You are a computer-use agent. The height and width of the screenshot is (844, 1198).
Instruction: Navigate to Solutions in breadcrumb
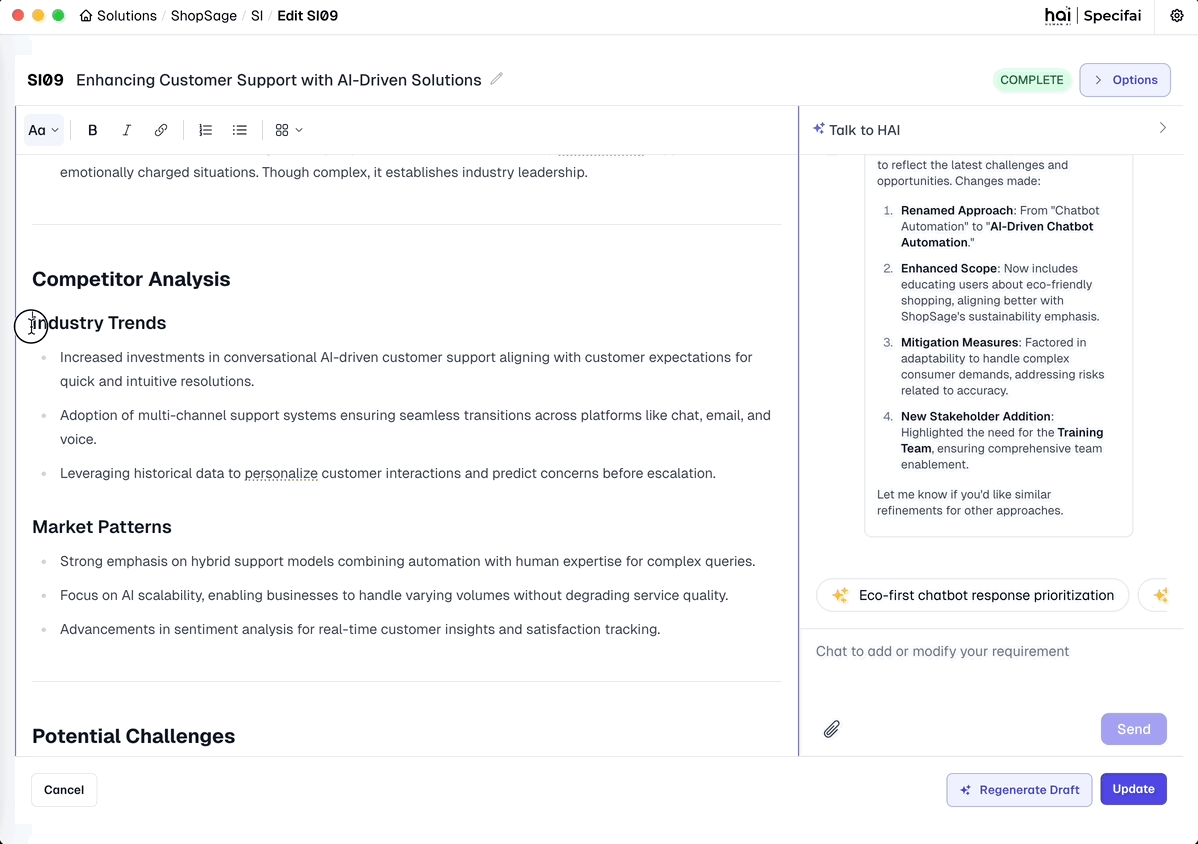click(126, 15)
